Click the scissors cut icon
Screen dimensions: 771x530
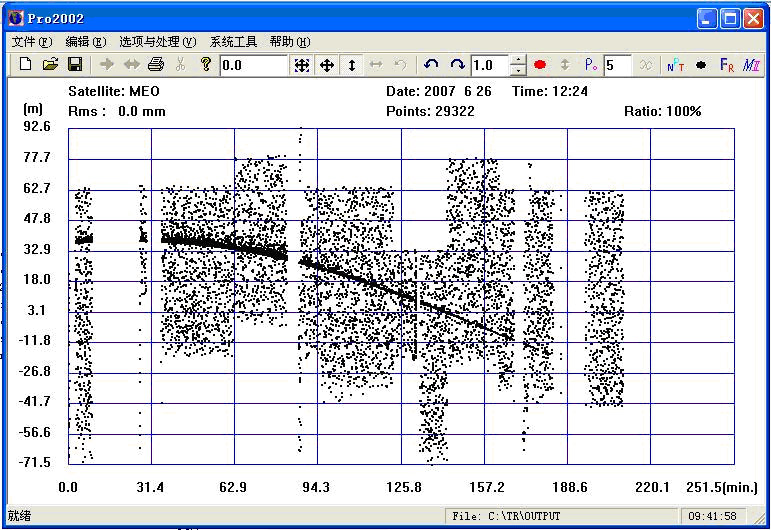coord(180,64)
